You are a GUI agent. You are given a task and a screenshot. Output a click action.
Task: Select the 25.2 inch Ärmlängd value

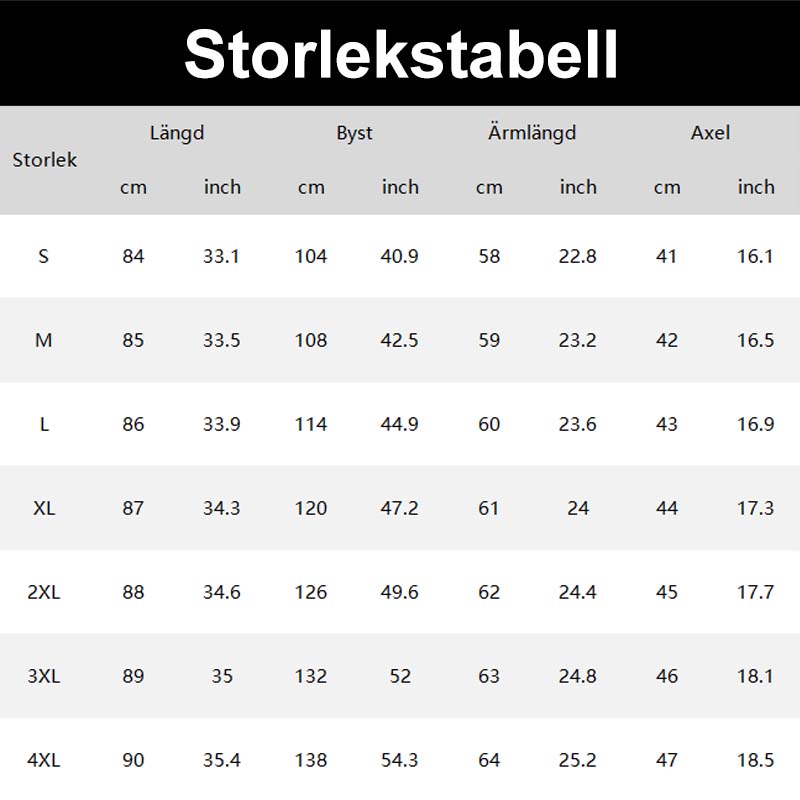tap(577, 760)
